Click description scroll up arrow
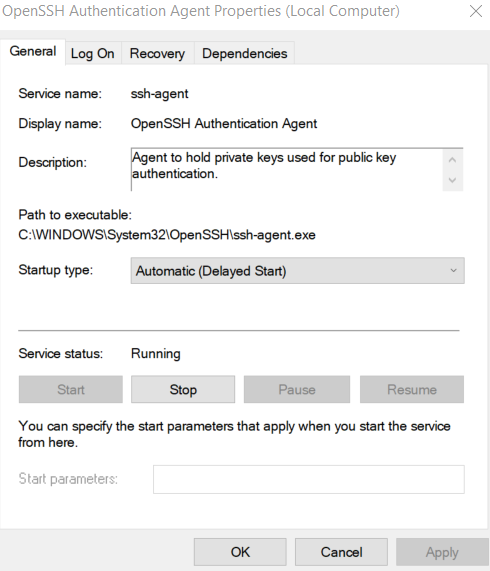 point(453,160)
